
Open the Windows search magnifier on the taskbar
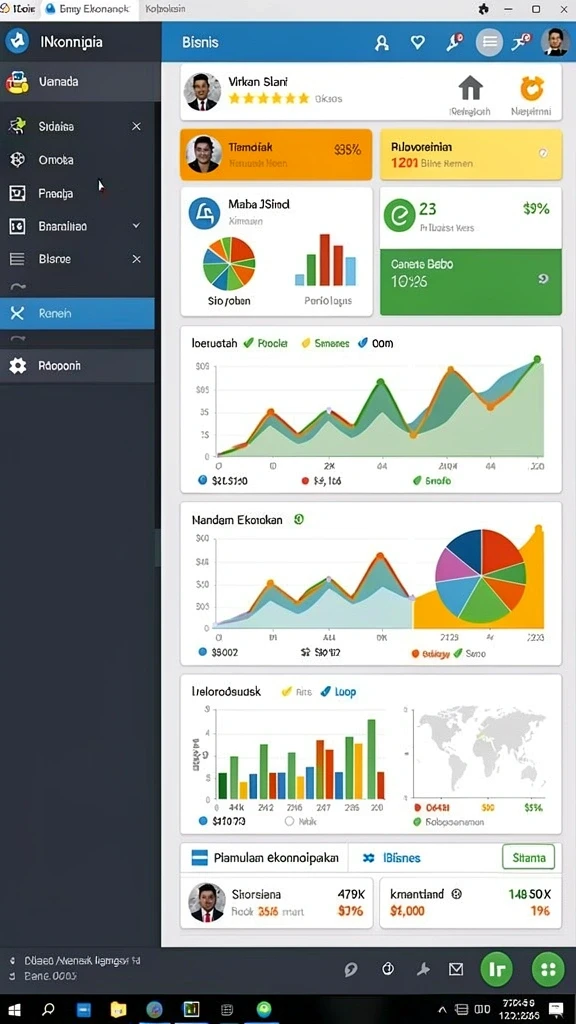tap(48, 1009)
